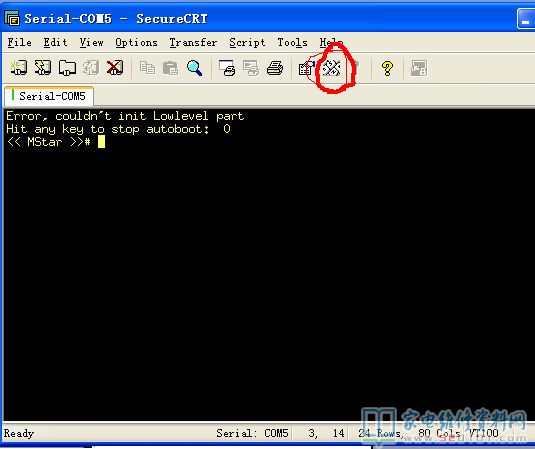Open Session Options icon
Viewport: 535px width, 449px height.
coord(307,68)
